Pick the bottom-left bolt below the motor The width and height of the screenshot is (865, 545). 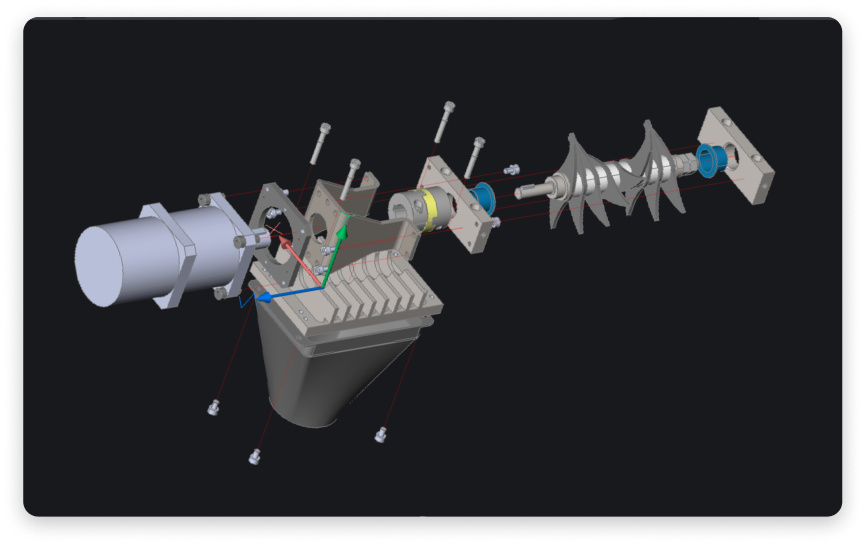pyautogui.click(x=212, y=406)
